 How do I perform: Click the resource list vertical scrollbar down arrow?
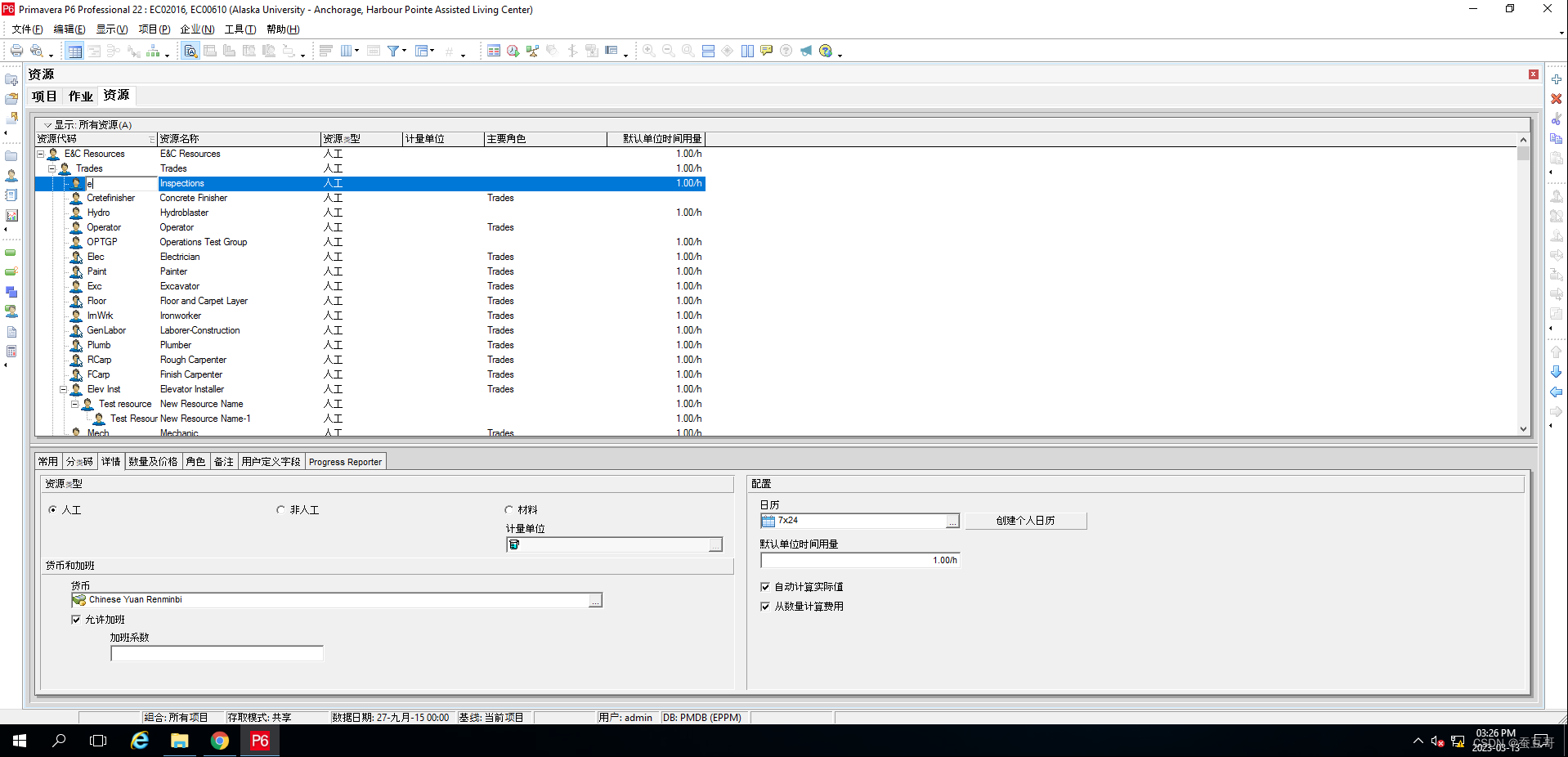pos(1523,429)
